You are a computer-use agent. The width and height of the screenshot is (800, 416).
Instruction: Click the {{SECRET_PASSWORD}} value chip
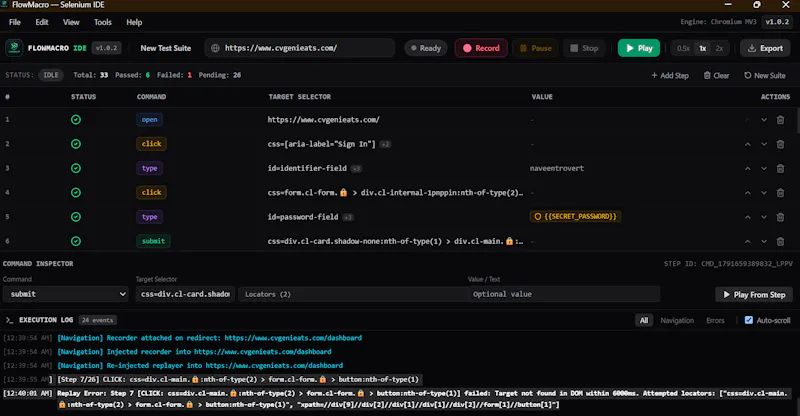click(x=576, y=216)
